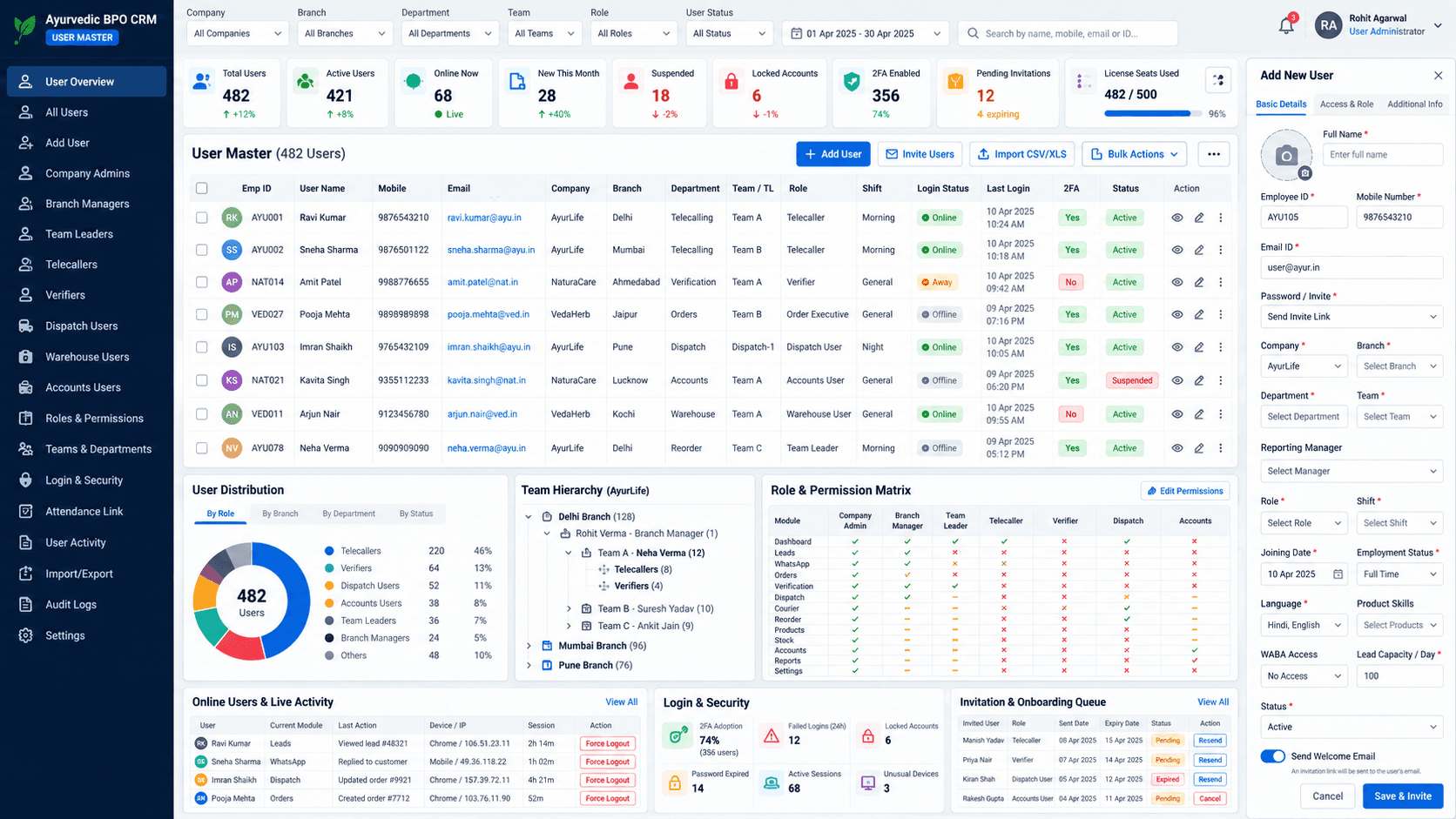Click the search by name input field
Image resolution: width=1456 pixels, height=819 pixels.
(1068, 34)
